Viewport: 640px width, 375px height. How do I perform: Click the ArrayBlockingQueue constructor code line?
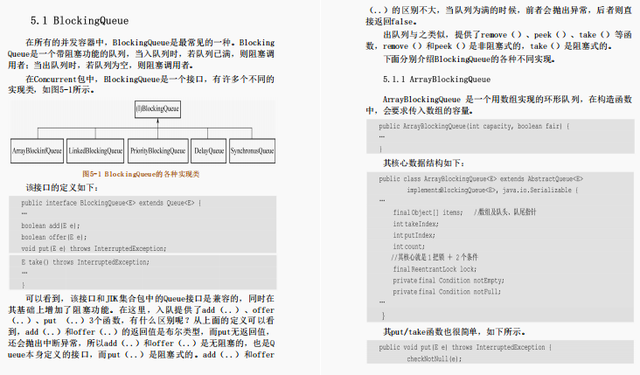[x=474, y=126]
